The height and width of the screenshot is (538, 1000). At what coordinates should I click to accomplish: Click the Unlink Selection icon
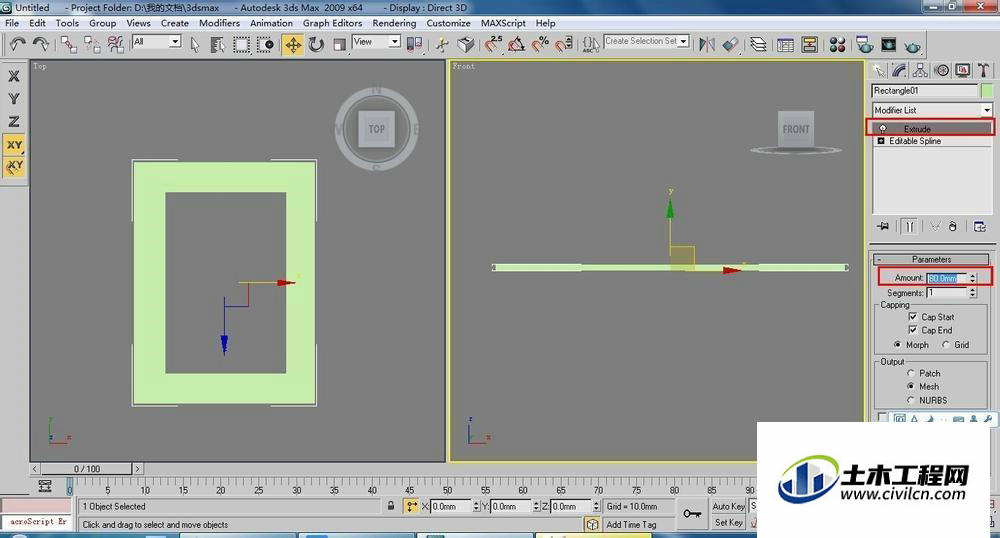pyautogui.click(x=92, y=44)
